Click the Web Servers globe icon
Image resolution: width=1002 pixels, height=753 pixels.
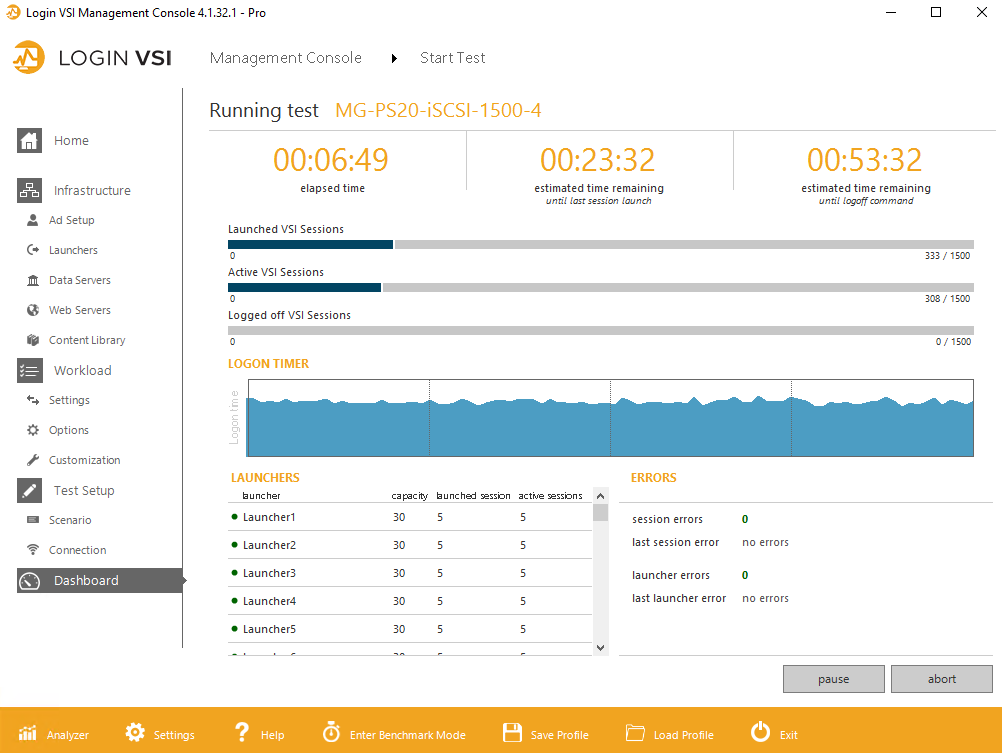[x=33, y=310]
